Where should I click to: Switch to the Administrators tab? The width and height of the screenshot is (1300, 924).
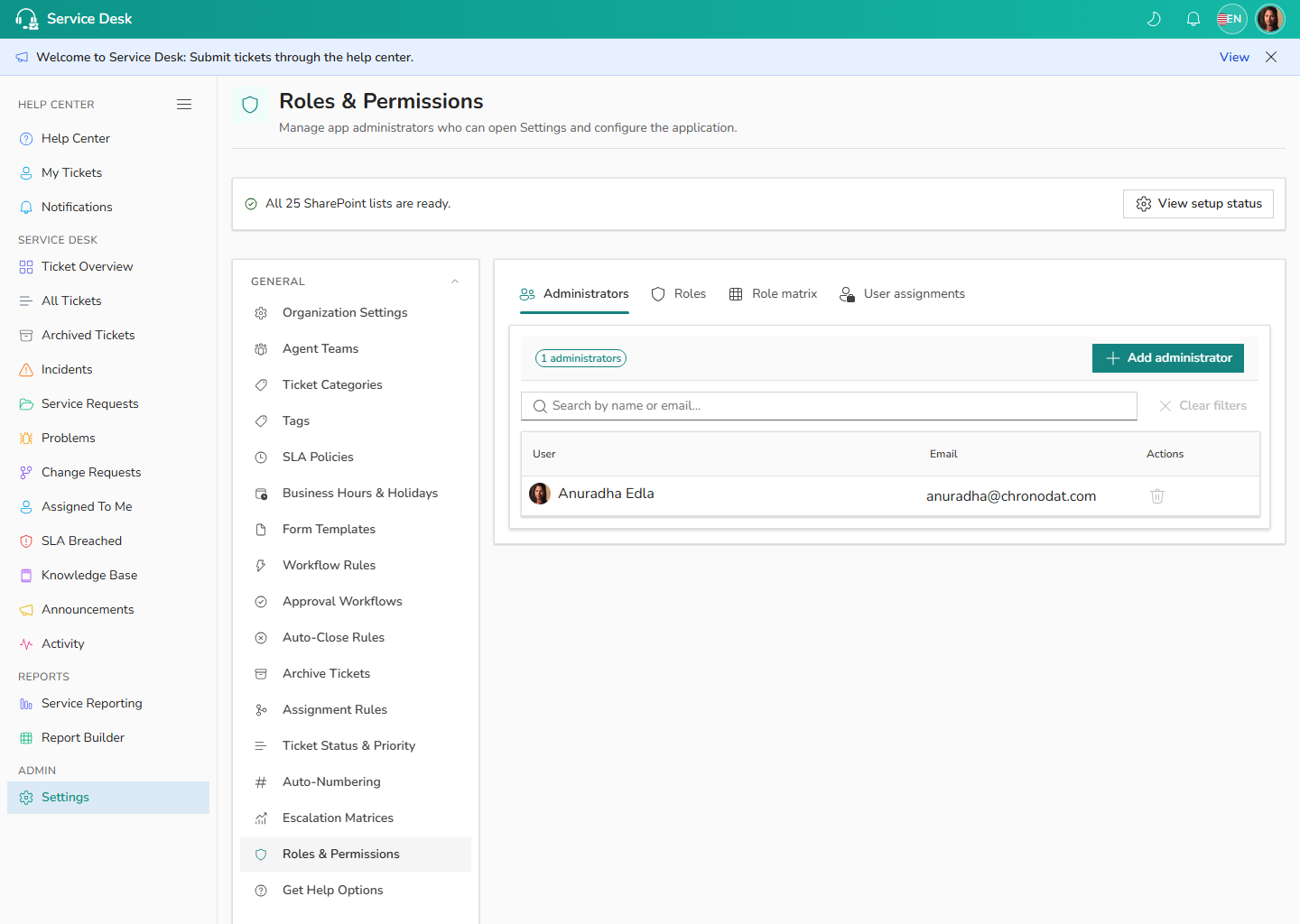(574, 294)
